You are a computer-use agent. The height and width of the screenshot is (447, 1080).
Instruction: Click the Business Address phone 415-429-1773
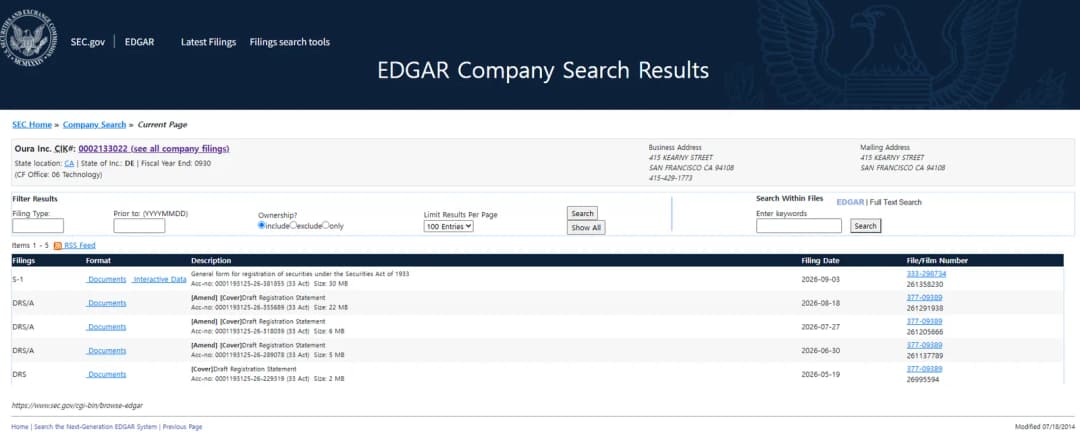[670, 178]
